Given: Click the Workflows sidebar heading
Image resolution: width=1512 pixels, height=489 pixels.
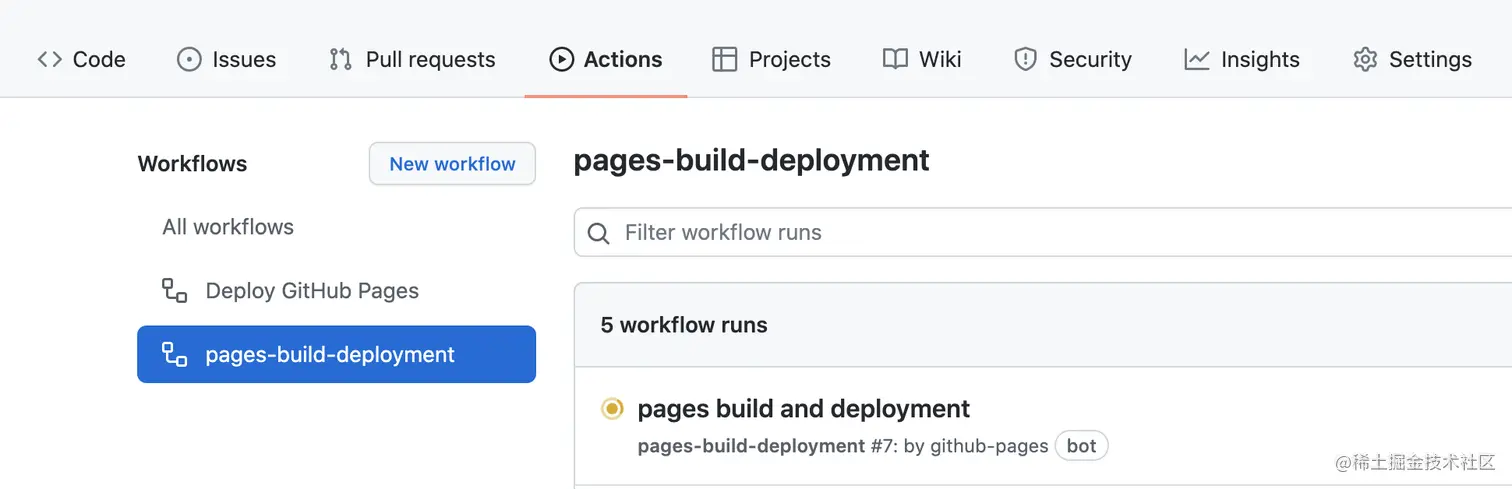Looking at the screenshot, I should pyautogui.click(x=192, y=164).
